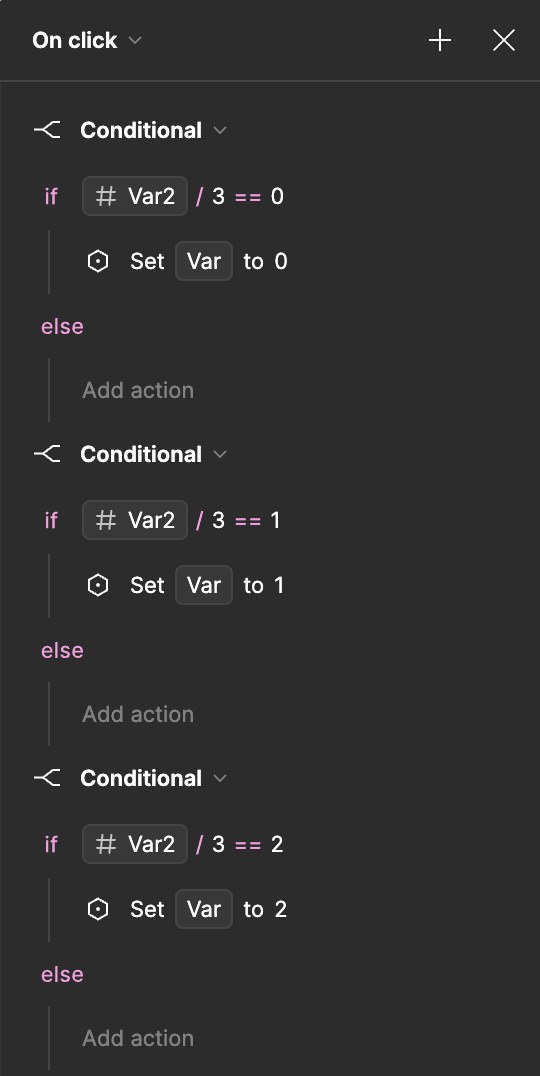Click the value 0 in Set Var to 0

[281, 261]
